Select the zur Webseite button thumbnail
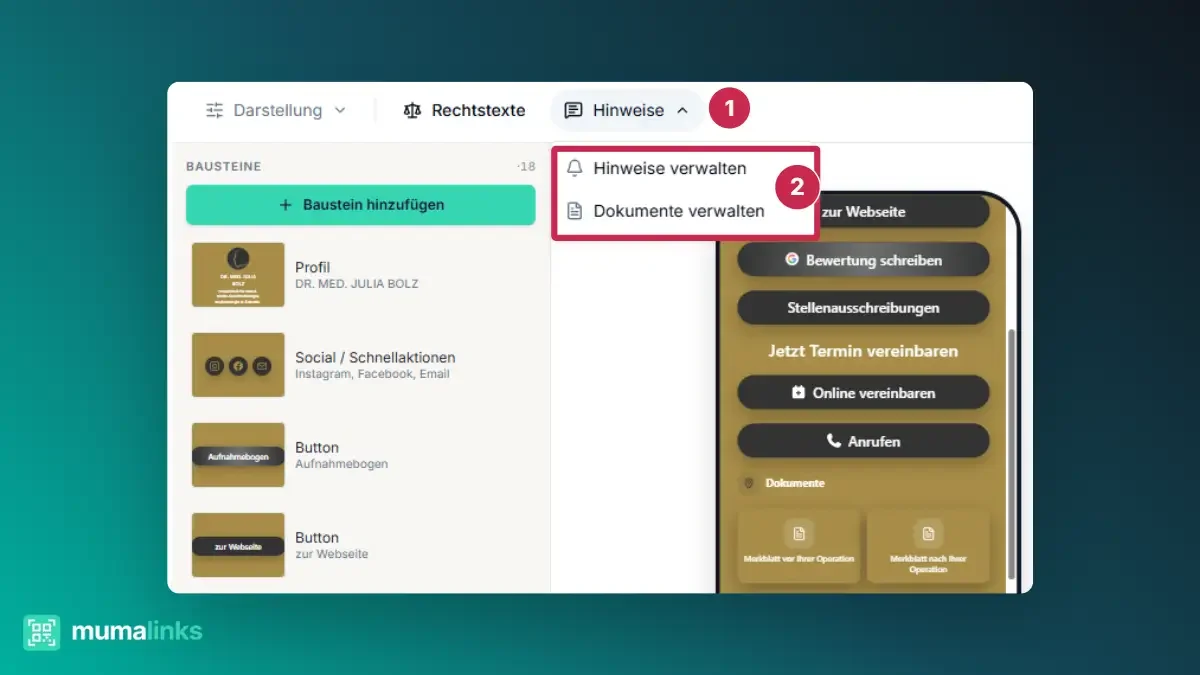 point(238,545)
